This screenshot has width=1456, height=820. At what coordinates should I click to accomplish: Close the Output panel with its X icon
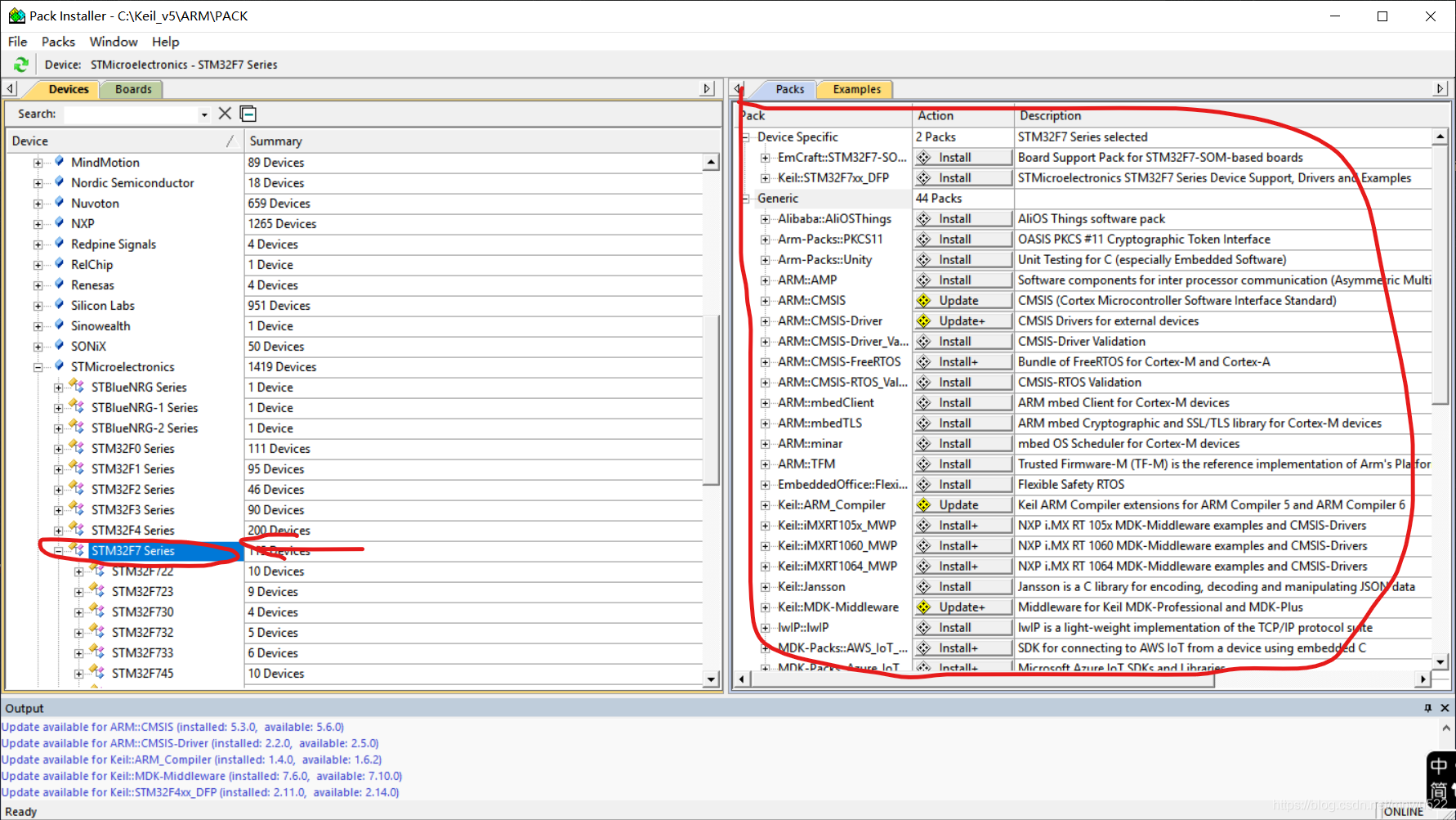click(x=1445, y=708)
